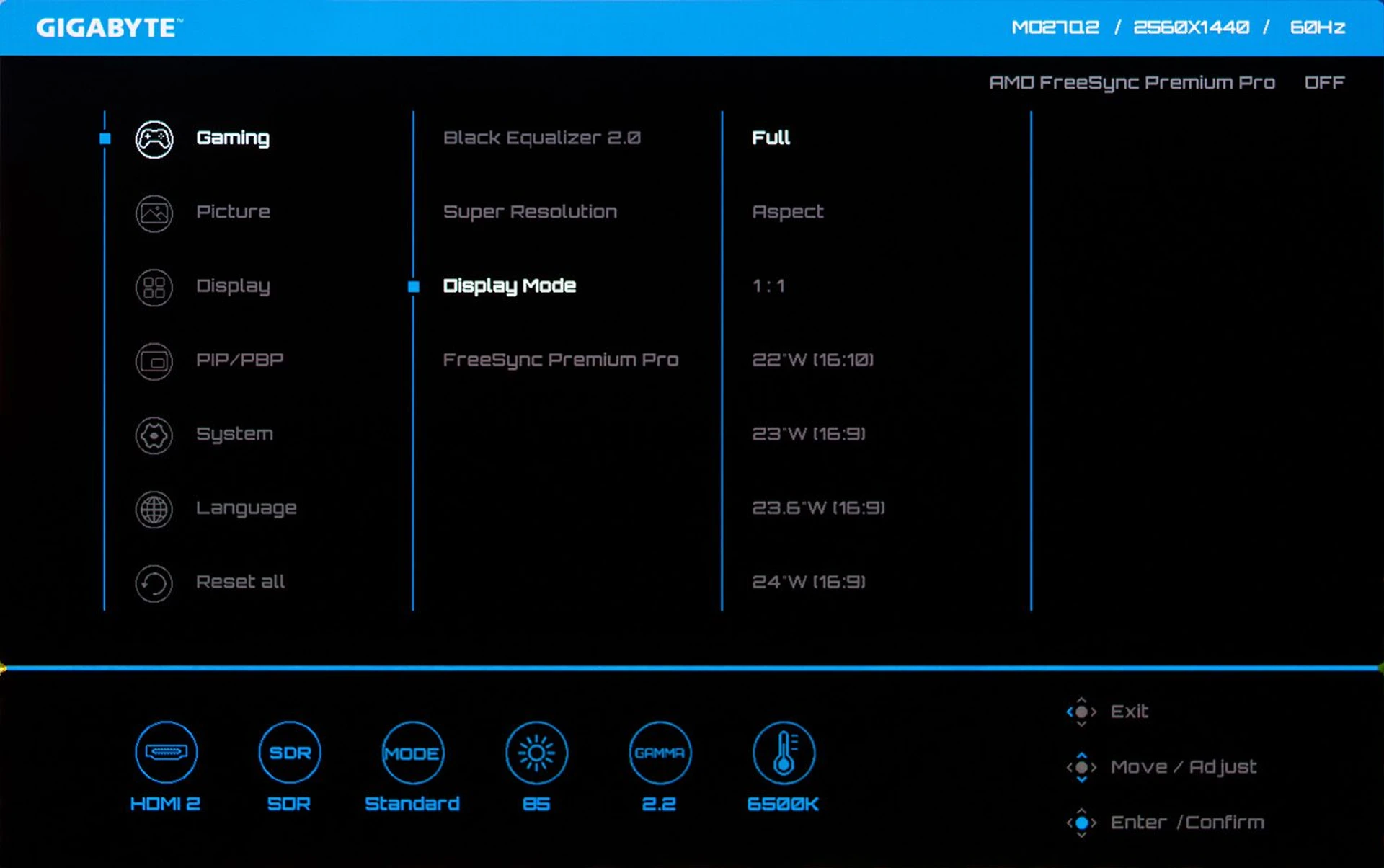Click the SDR label beneath the icon
Viewport: 1384px width, 868px height.
[x=289, y=804]
